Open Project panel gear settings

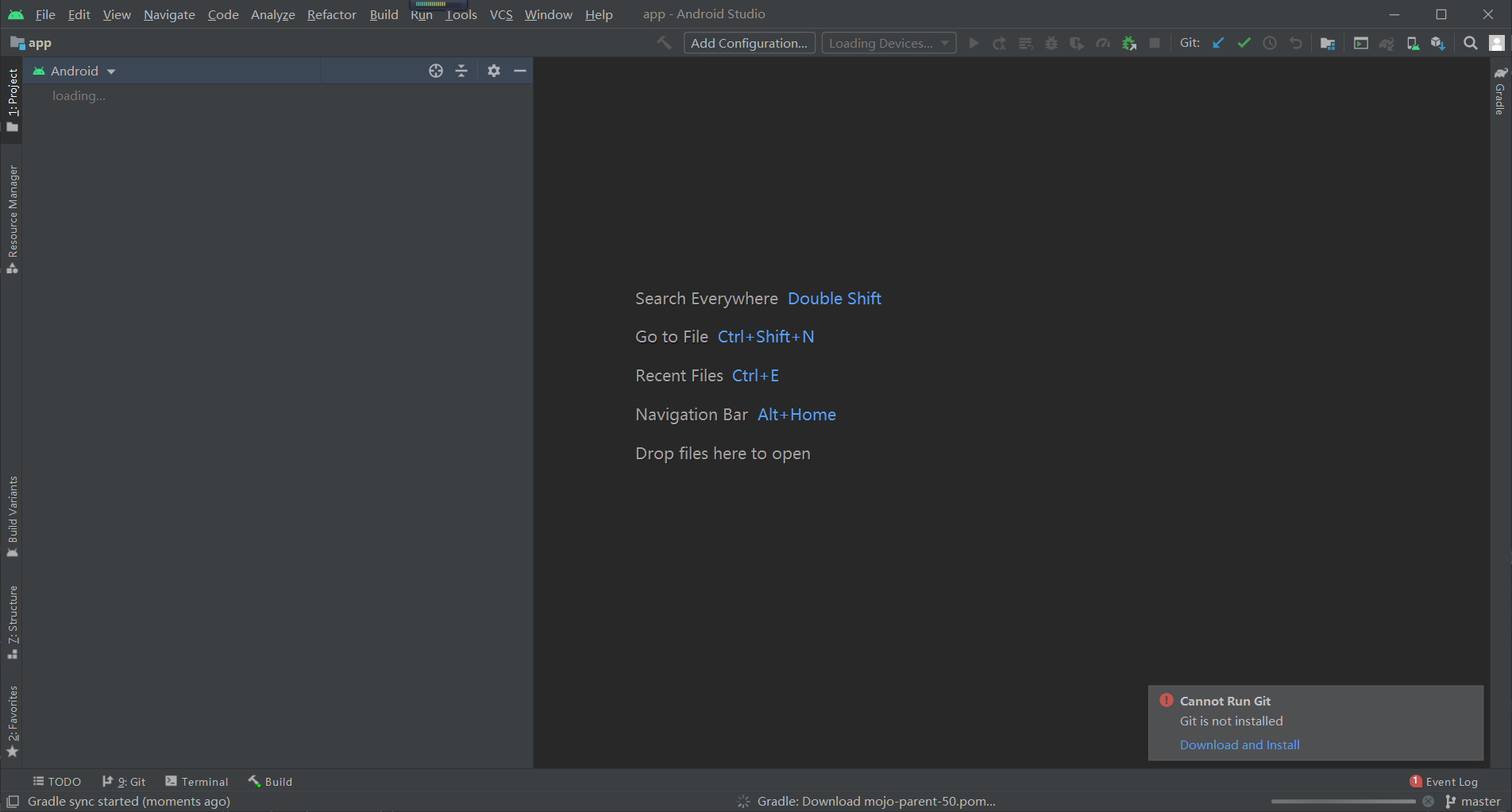494,71
